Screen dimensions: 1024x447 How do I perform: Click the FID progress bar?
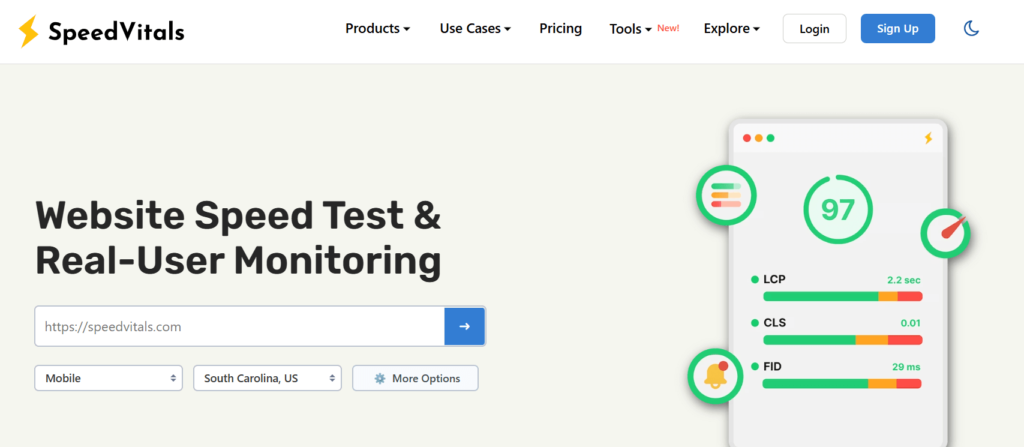coord(842,384)
